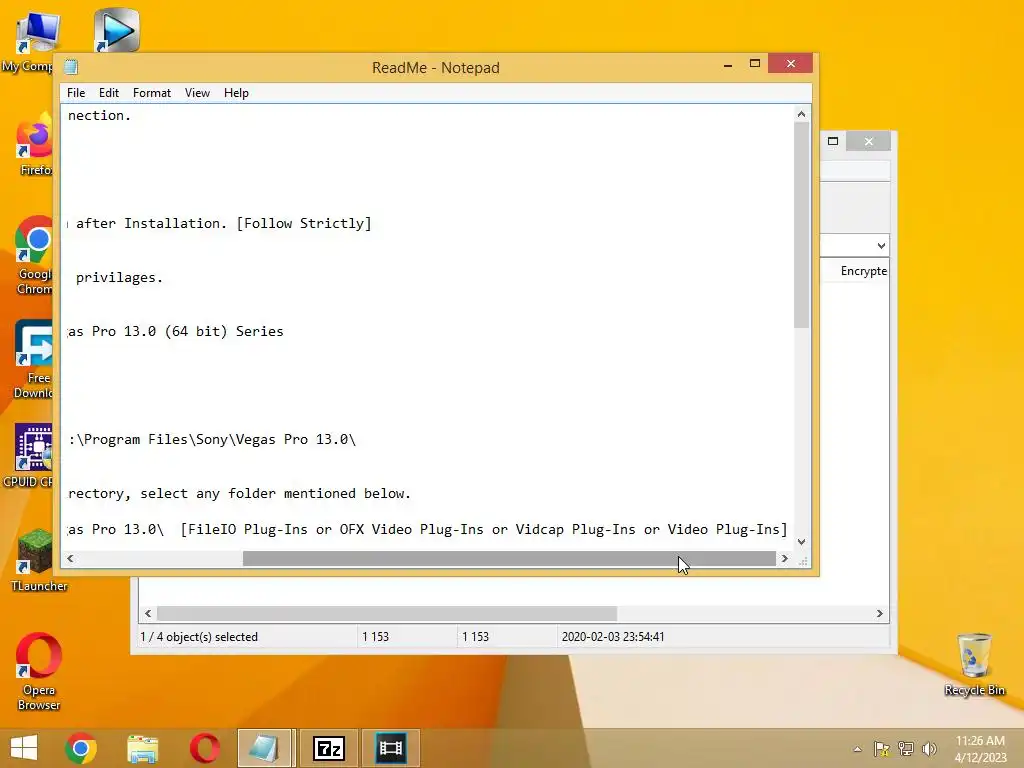Maximize the ReadMe Notepad window
This screenshot has height=768, width=1024.
coord(754,63)
